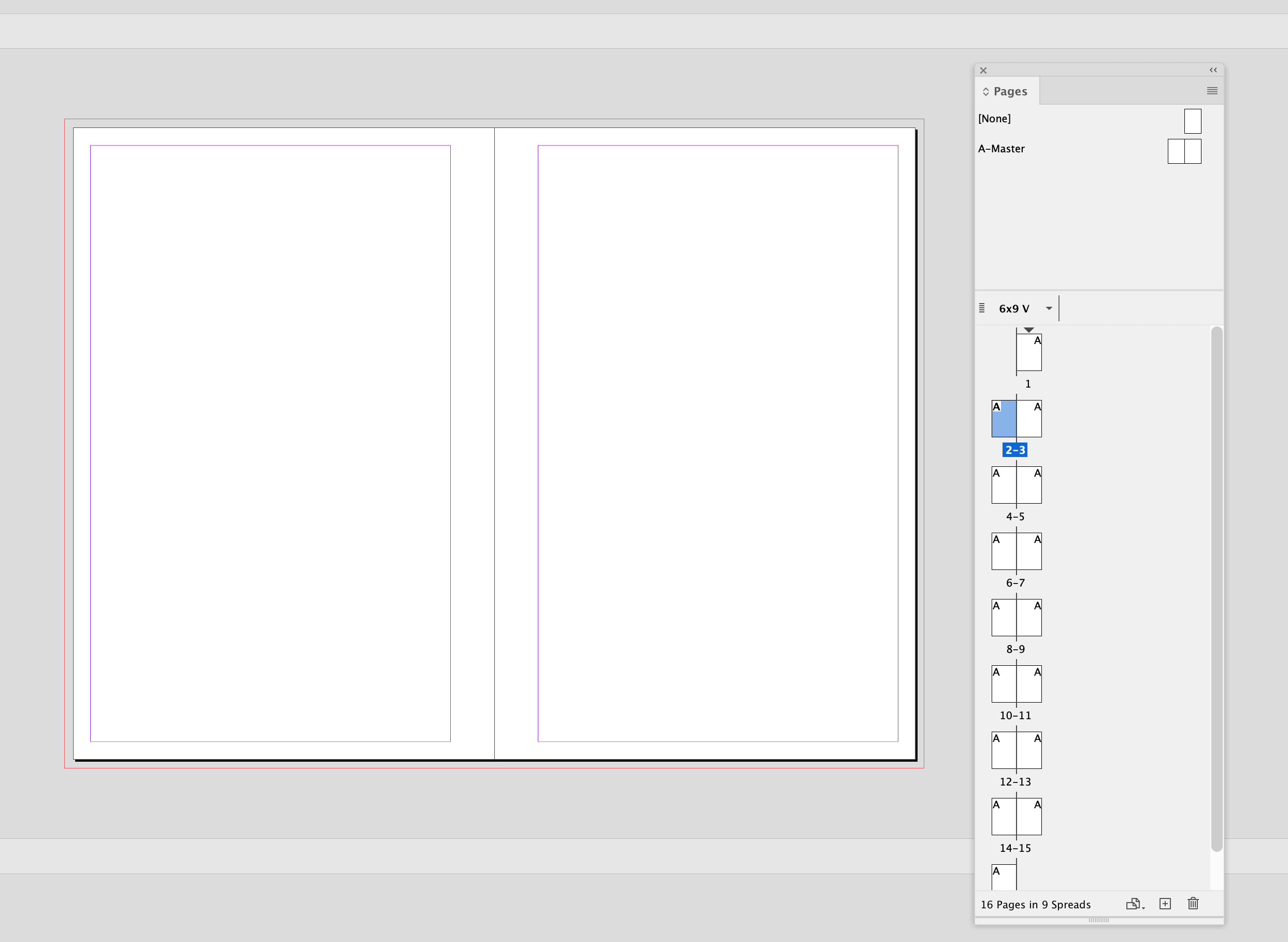
Task: Select spread 8-9 in the page list
Action: [x=1016, y=618]
